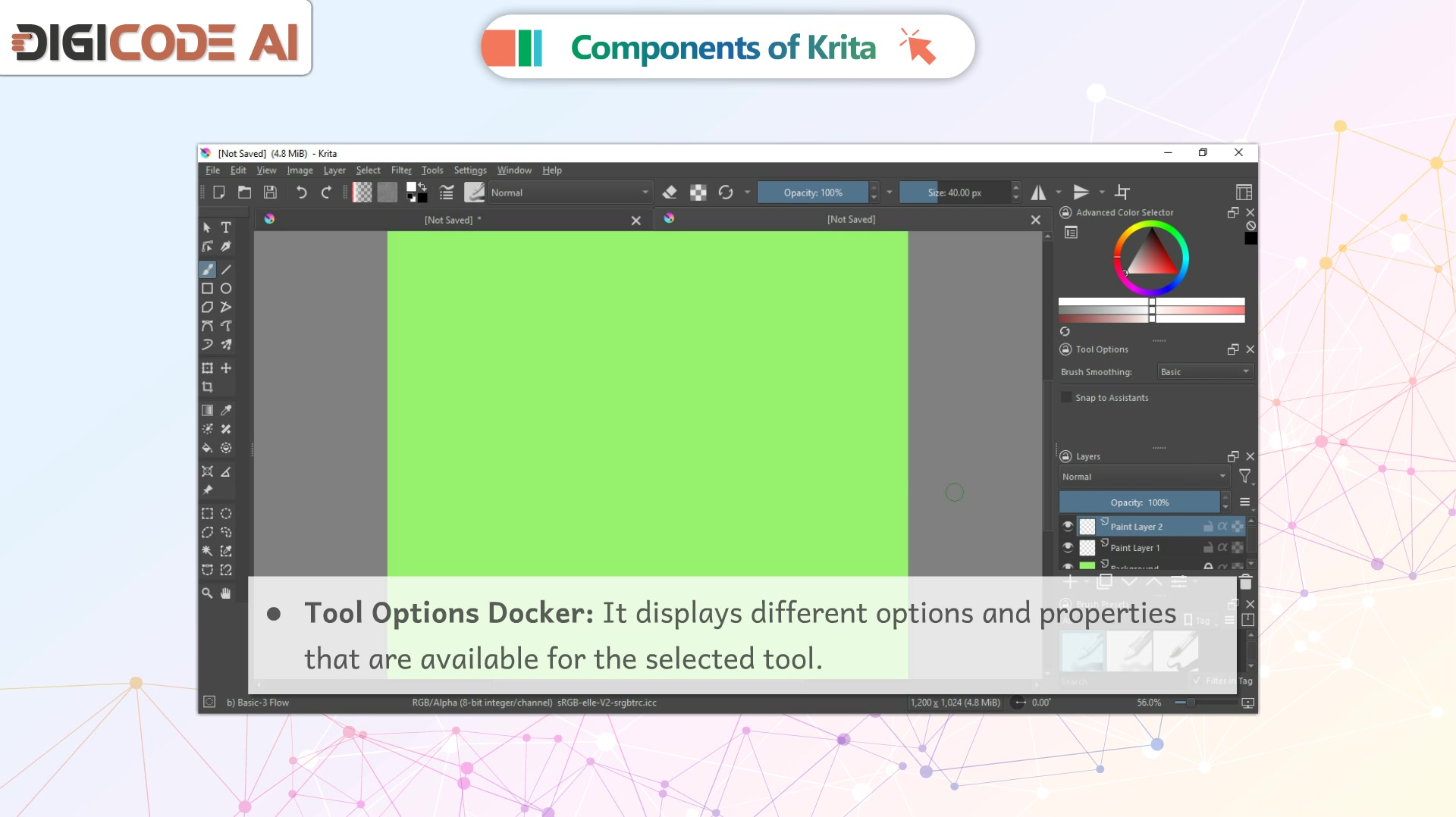This screenshot has width=1456, height=817.
Task: Choose the Rectangle shape tool
Action: coord(207,289)
